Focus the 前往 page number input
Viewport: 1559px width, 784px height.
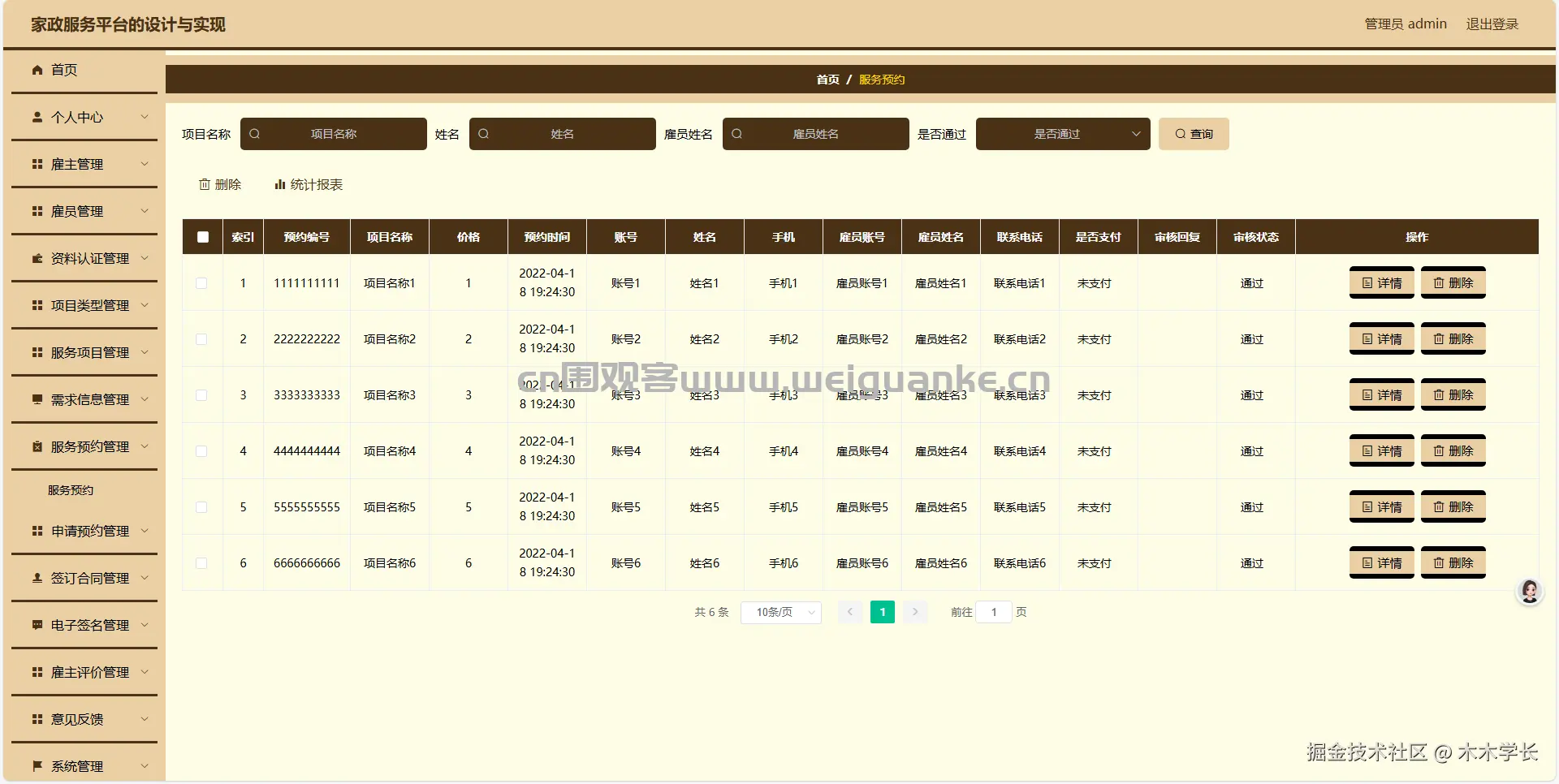[x=994, y=612]
